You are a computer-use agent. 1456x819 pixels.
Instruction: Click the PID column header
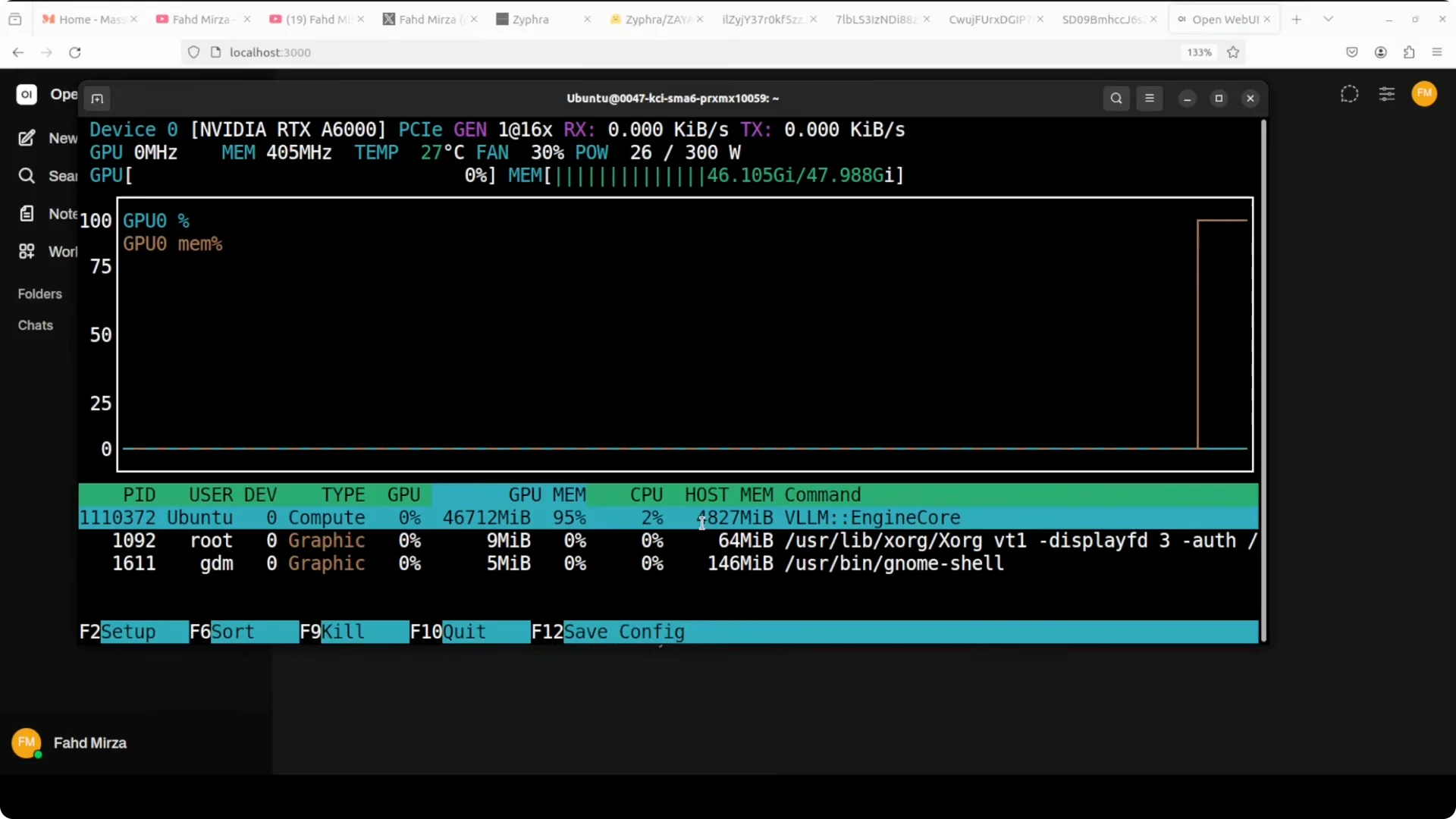click(x=139, y=495)
